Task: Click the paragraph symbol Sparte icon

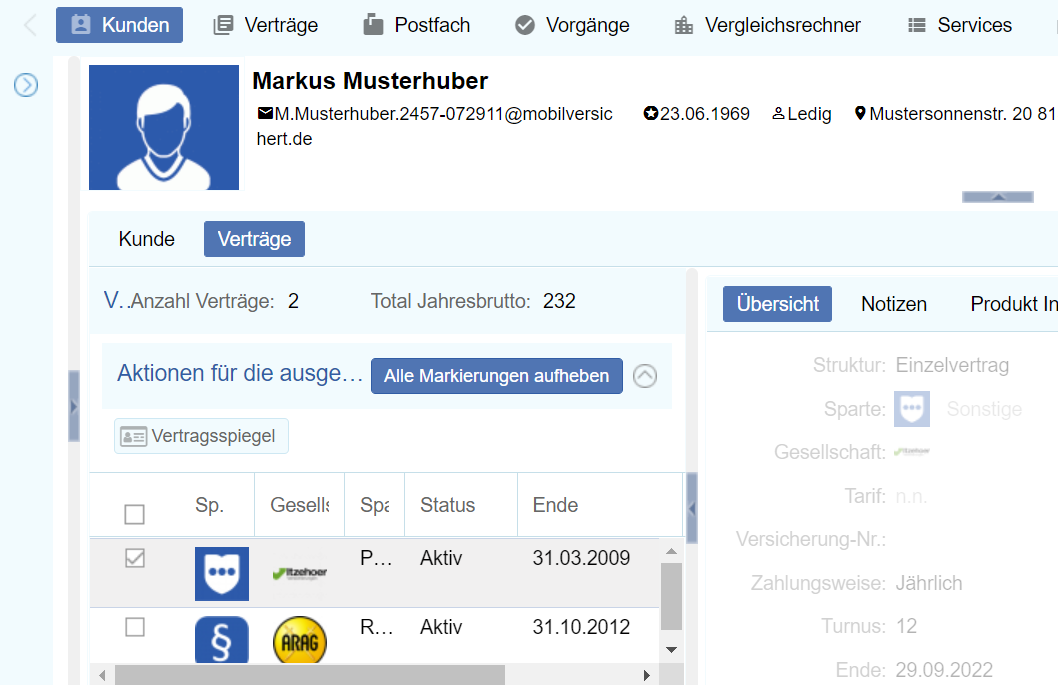Action: click(221, 640)
